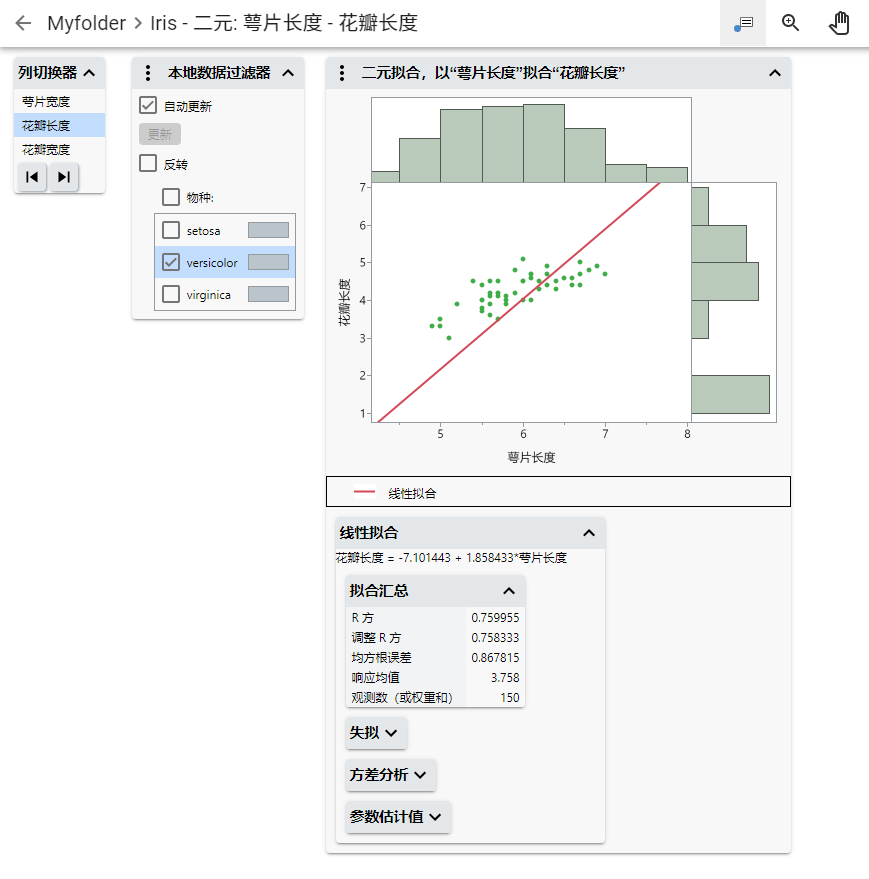Click the disabled 更新 button
This screenshot has width=869, height=879.
160,135
